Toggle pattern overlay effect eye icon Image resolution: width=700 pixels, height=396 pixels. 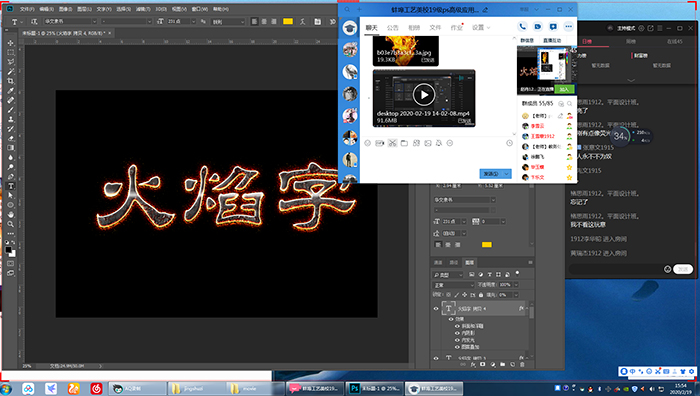pos(457,347)
